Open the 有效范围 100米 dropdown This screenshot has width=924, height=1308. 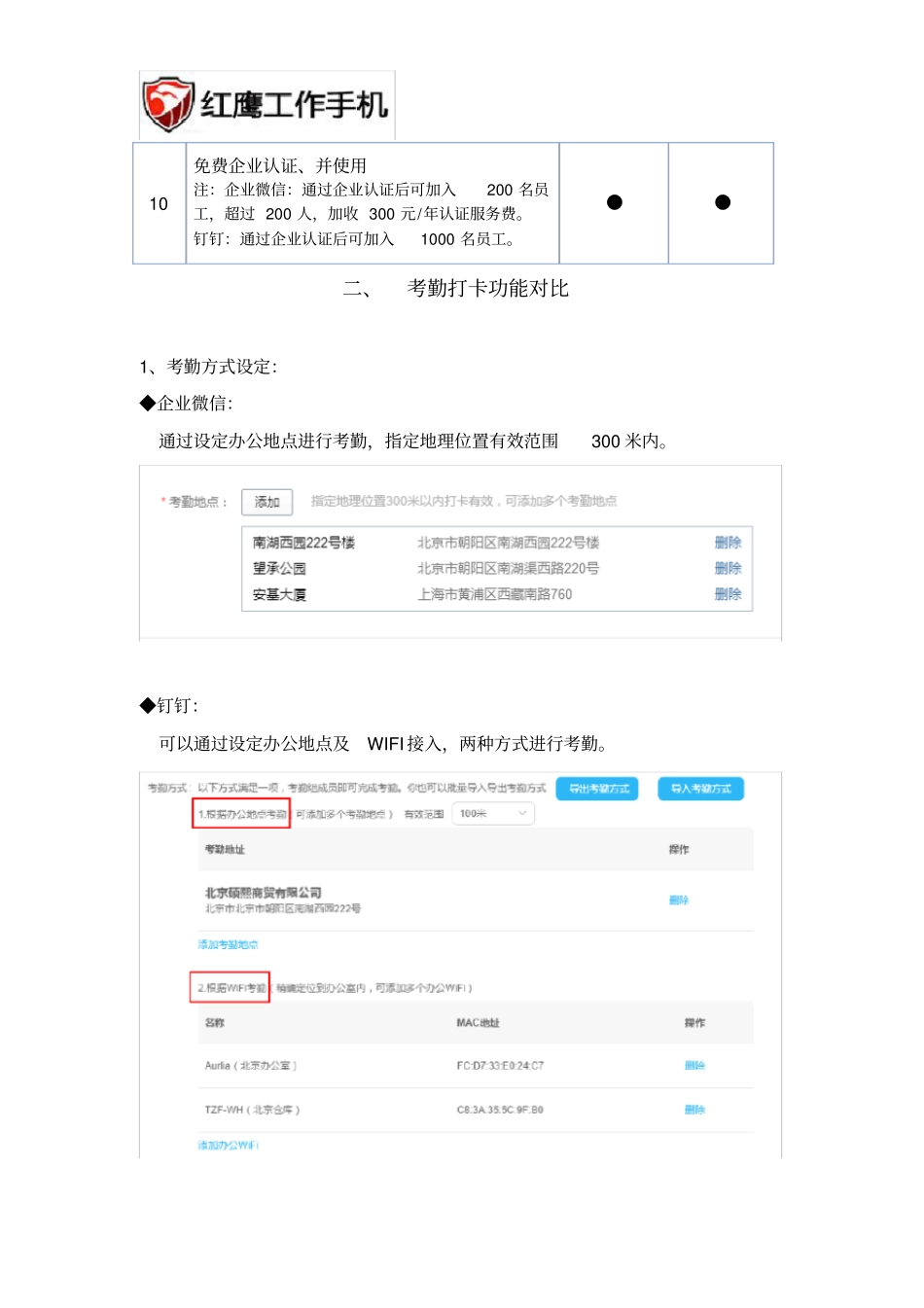click(493, 814)
